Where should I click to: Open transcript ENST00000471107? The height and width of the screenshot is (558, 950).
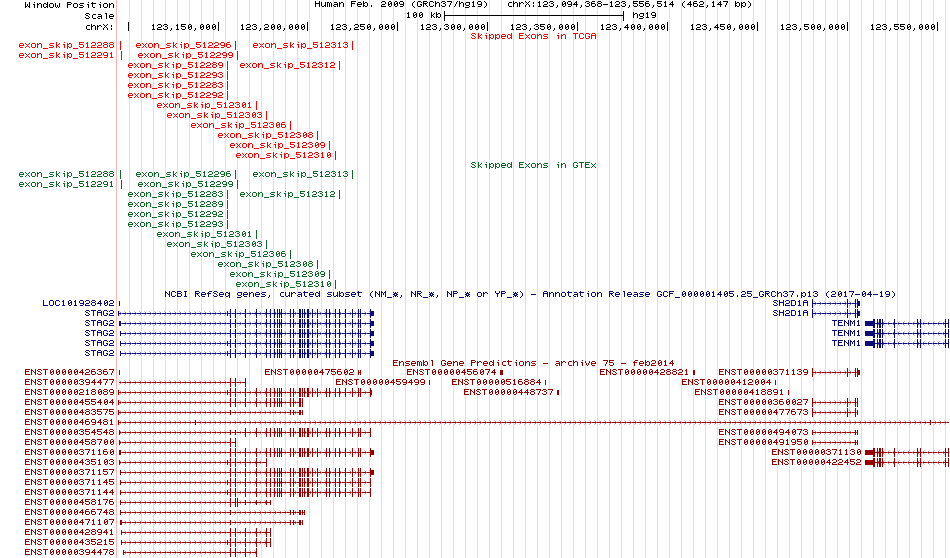coord(69,522)
